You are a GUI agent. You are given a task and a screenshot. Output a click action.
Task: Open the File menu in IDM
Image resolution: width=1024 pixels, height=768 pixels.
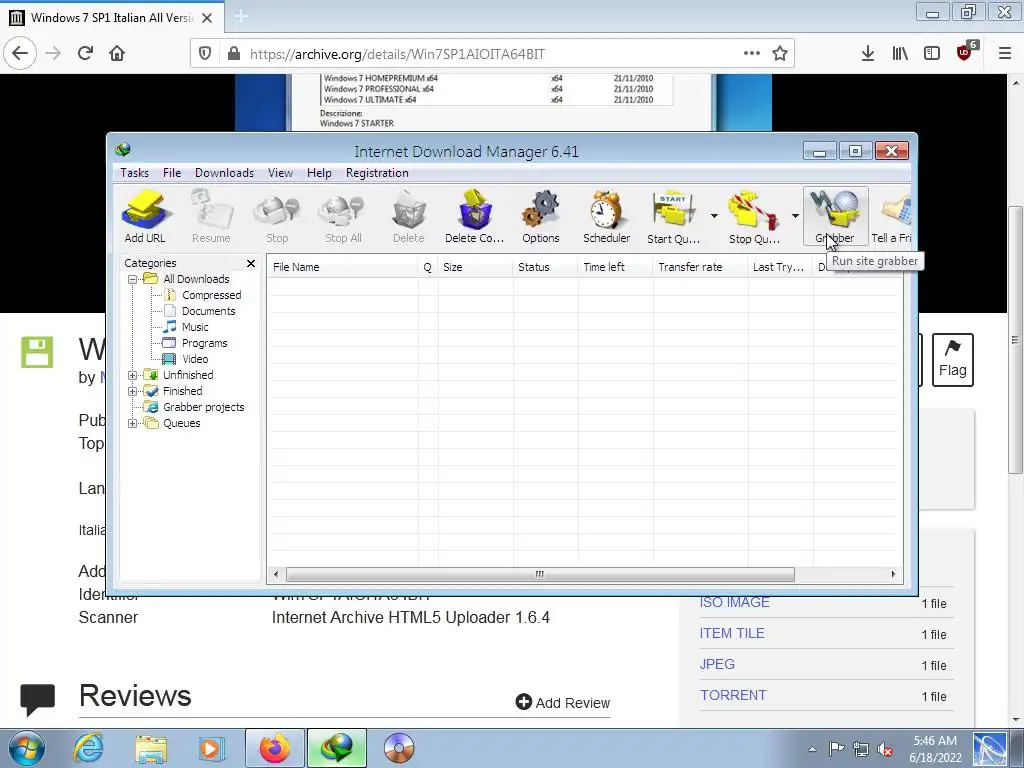(x=172, y=173)
